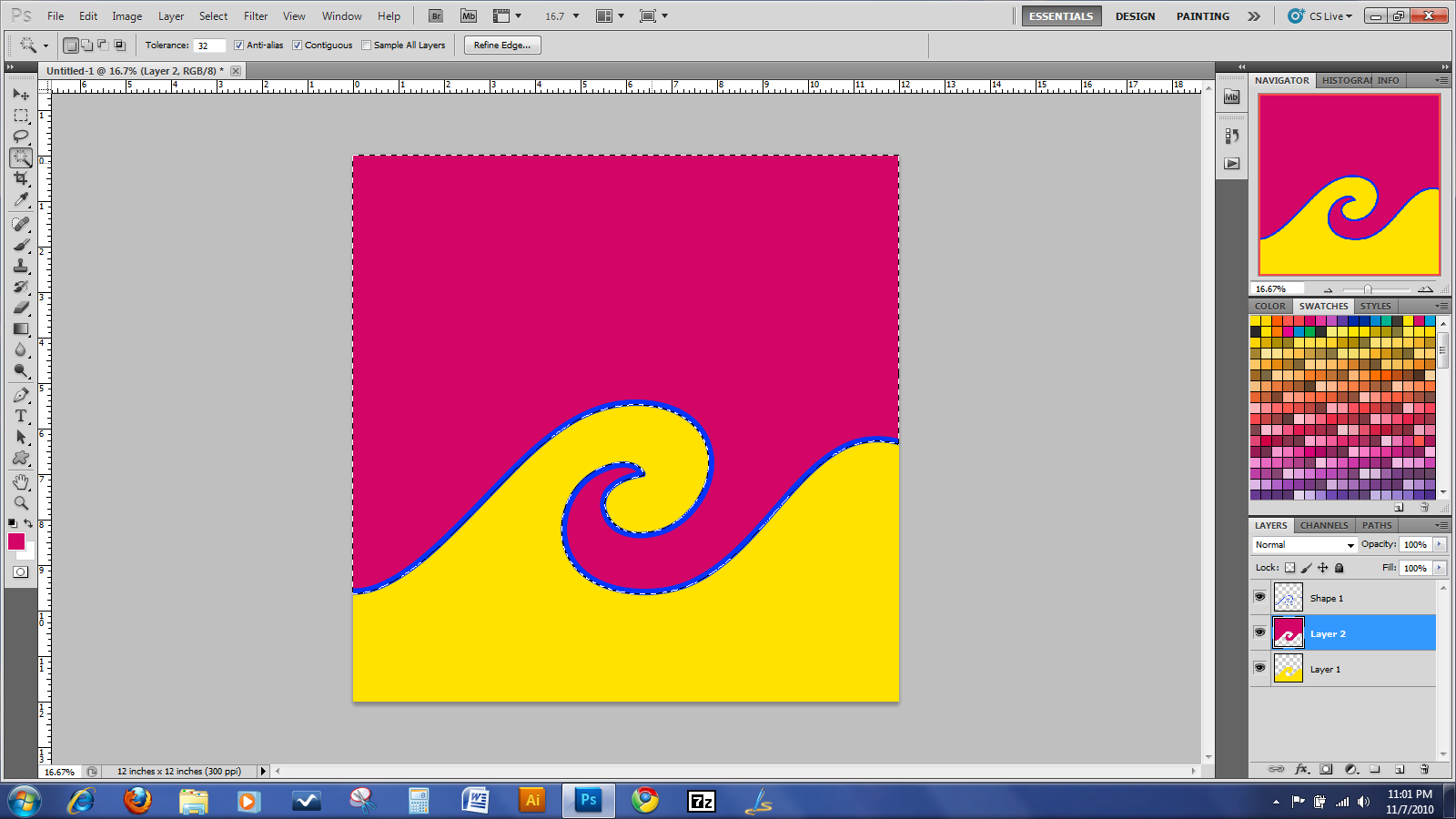
Task: Switch to the Channels tab
Action: (x=1323, y=525)
